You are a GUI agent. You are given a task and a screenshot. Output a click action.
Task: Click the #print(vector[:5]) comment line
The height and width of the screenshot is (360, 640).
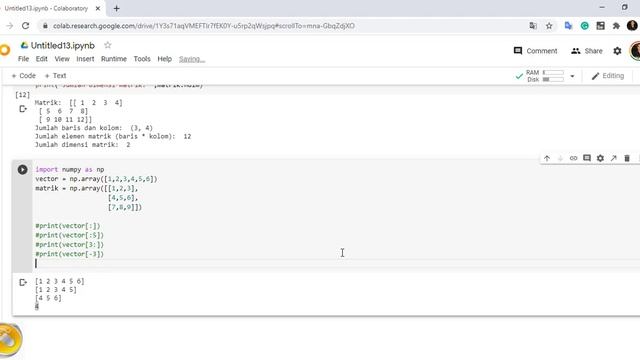(x=70, y=235)
